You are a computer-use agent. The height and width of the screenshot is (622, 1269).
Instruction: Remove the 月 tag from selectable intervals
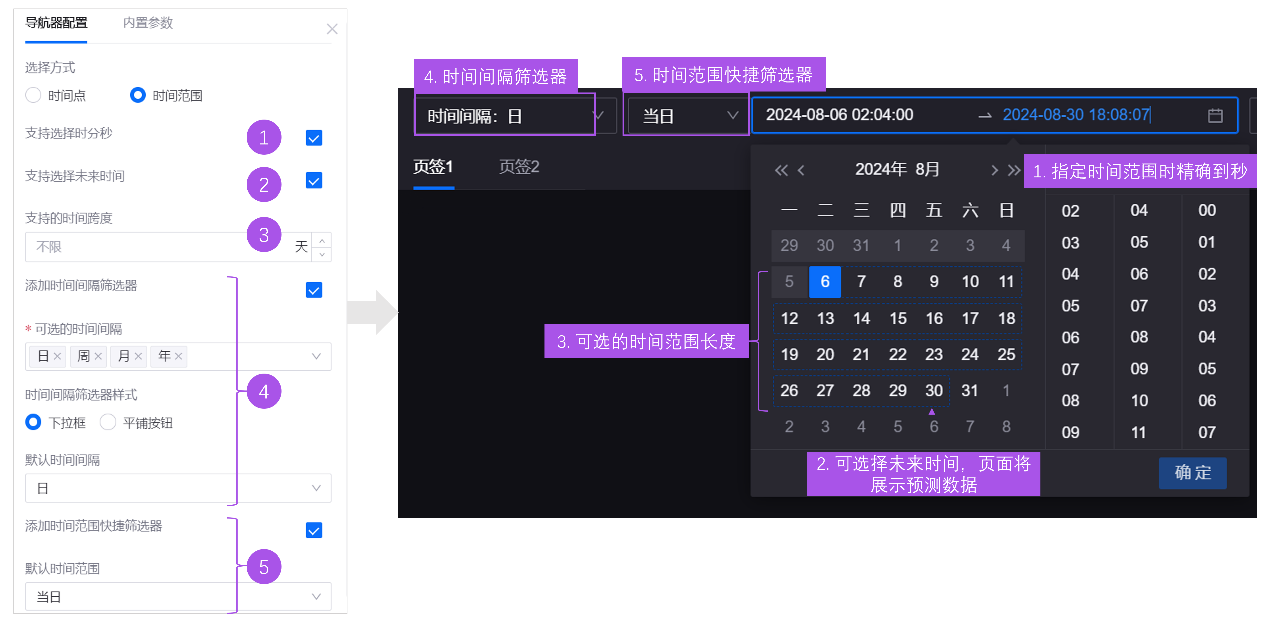[139, 356]
